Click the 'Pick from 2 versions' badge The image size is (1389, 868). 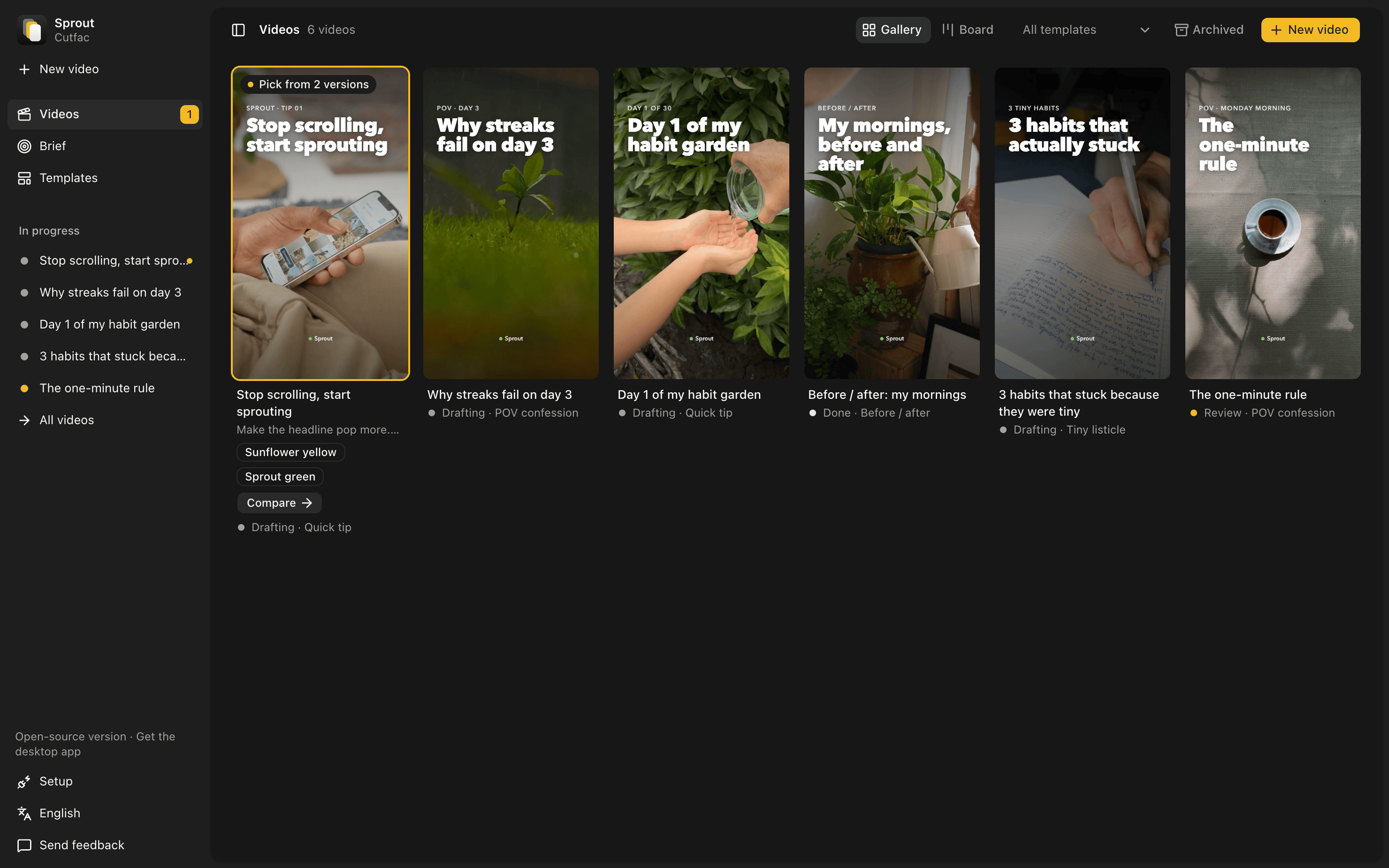click(x=308, y=84)
